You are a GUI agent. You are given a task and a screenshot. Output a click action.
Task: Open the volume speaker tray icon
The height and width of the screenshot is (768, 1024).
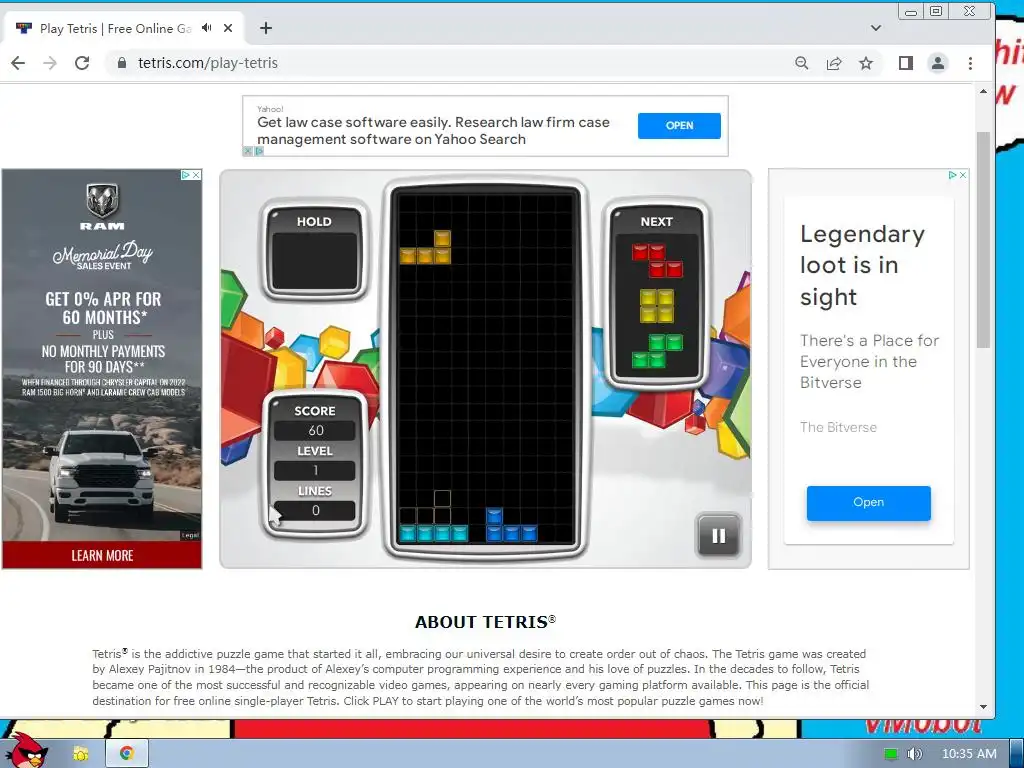point(914,754)
